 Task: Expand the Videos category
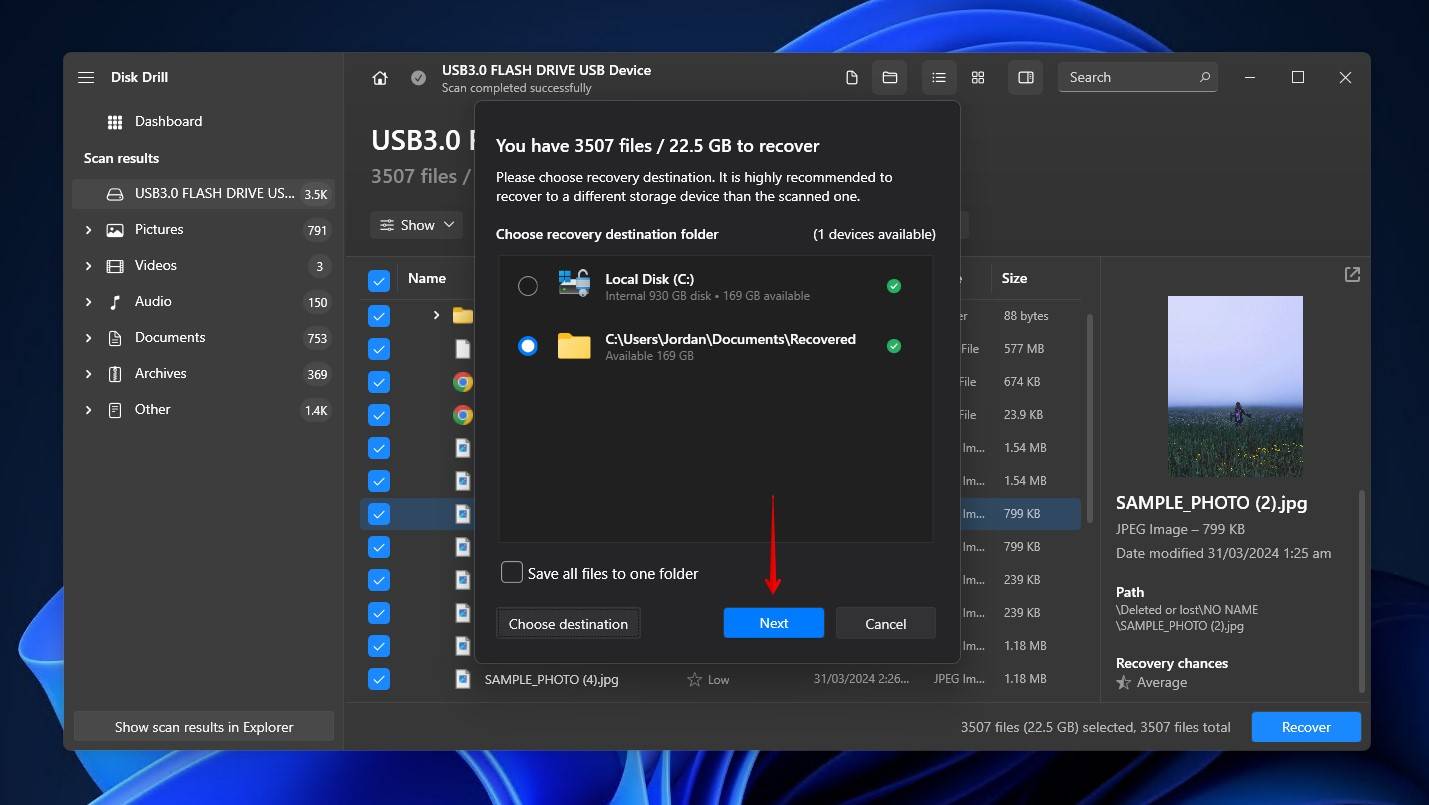[88, 266]
